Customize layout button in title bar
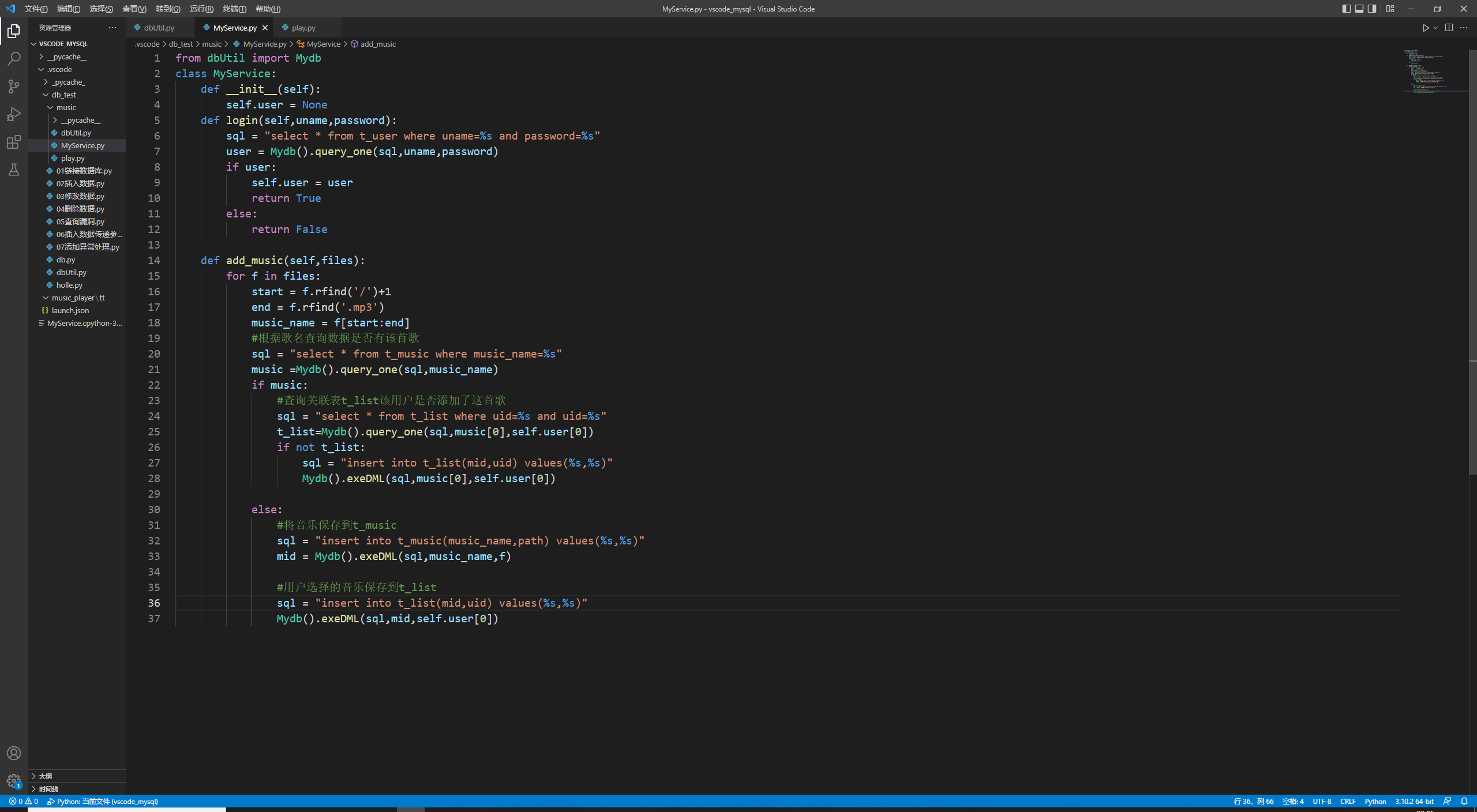Screen dimensions: 1477x812 tap(1390, 9)
